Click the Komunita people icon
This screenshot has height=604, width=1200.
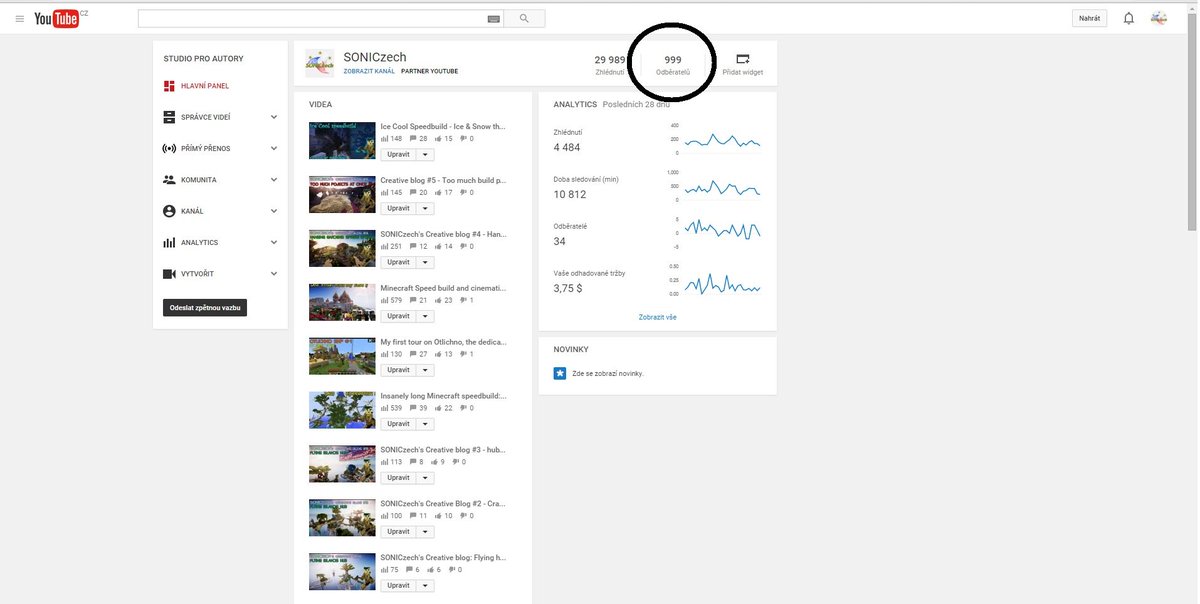[x=169, y=180]
